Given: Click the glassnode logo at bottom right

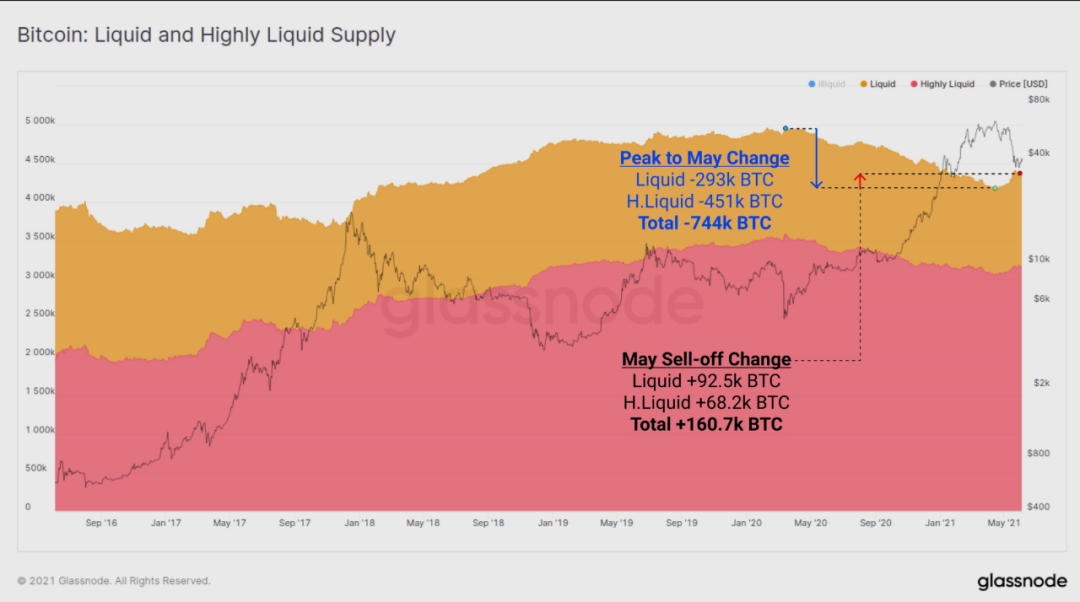Looking at the screenshot, I should (1022, 581).
